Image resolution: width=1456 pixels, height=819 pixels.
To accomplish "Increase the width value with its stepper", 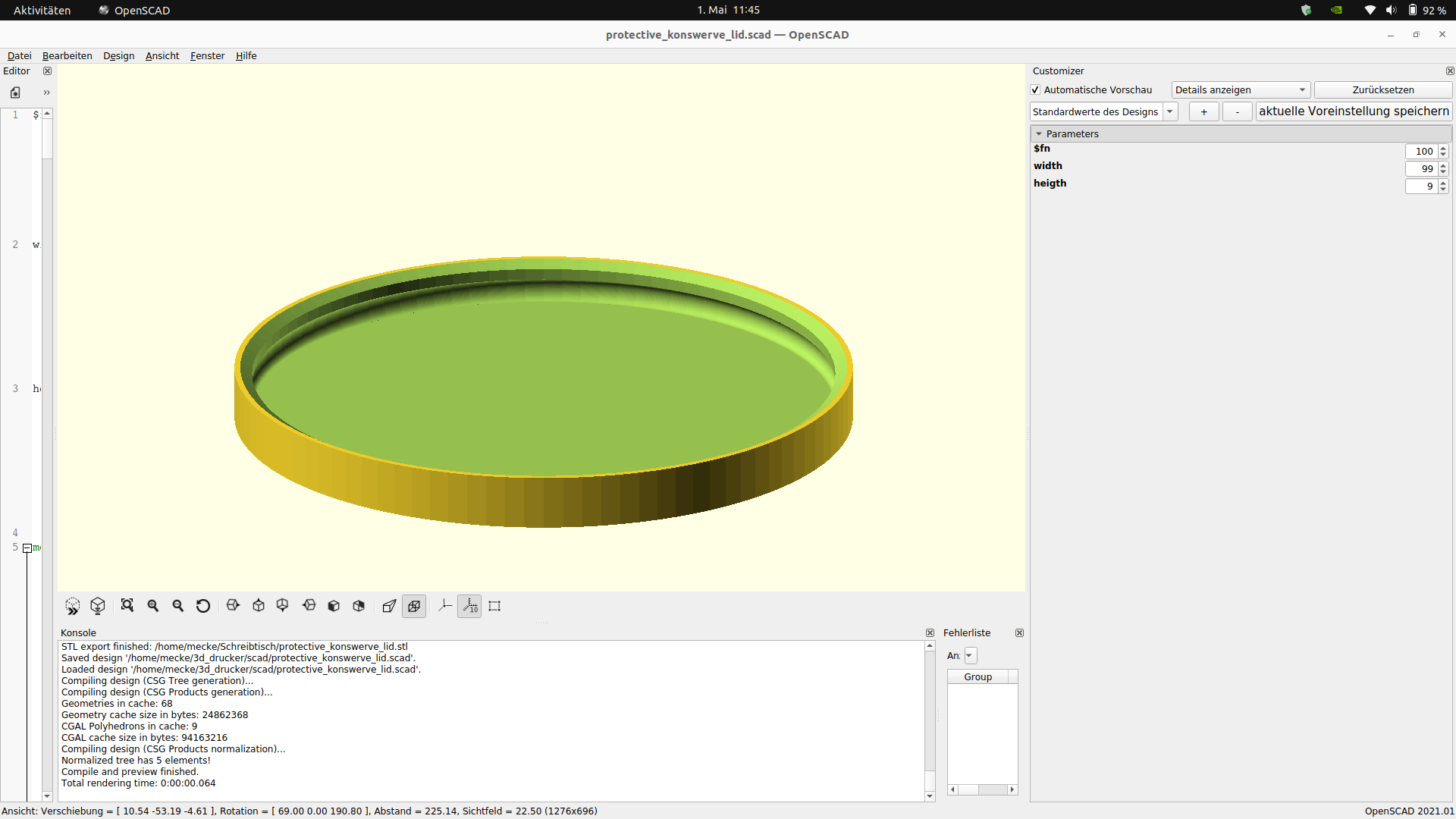I will [x=1443, y=165].
